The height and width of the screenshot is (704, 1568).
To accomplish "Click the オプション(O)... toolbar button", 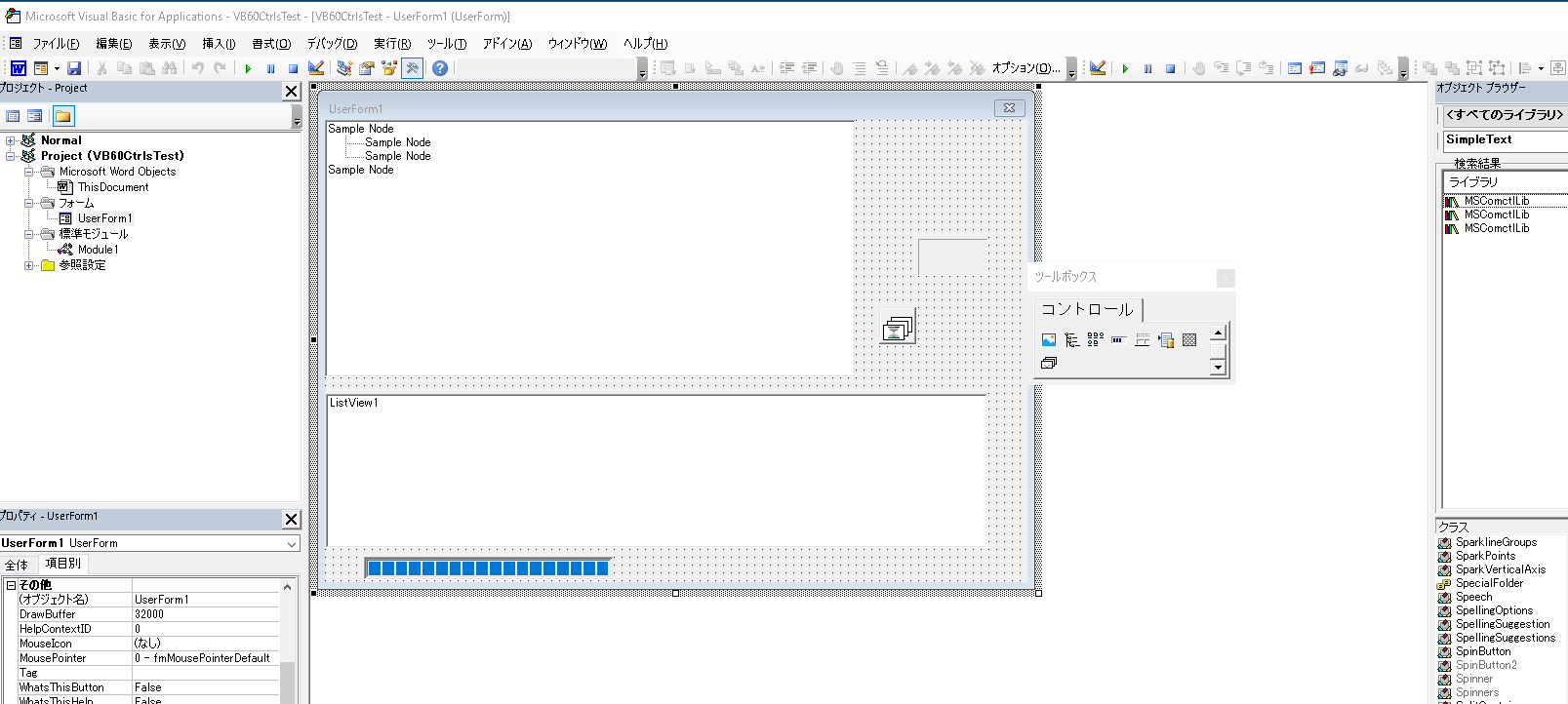I will 1025,68.
